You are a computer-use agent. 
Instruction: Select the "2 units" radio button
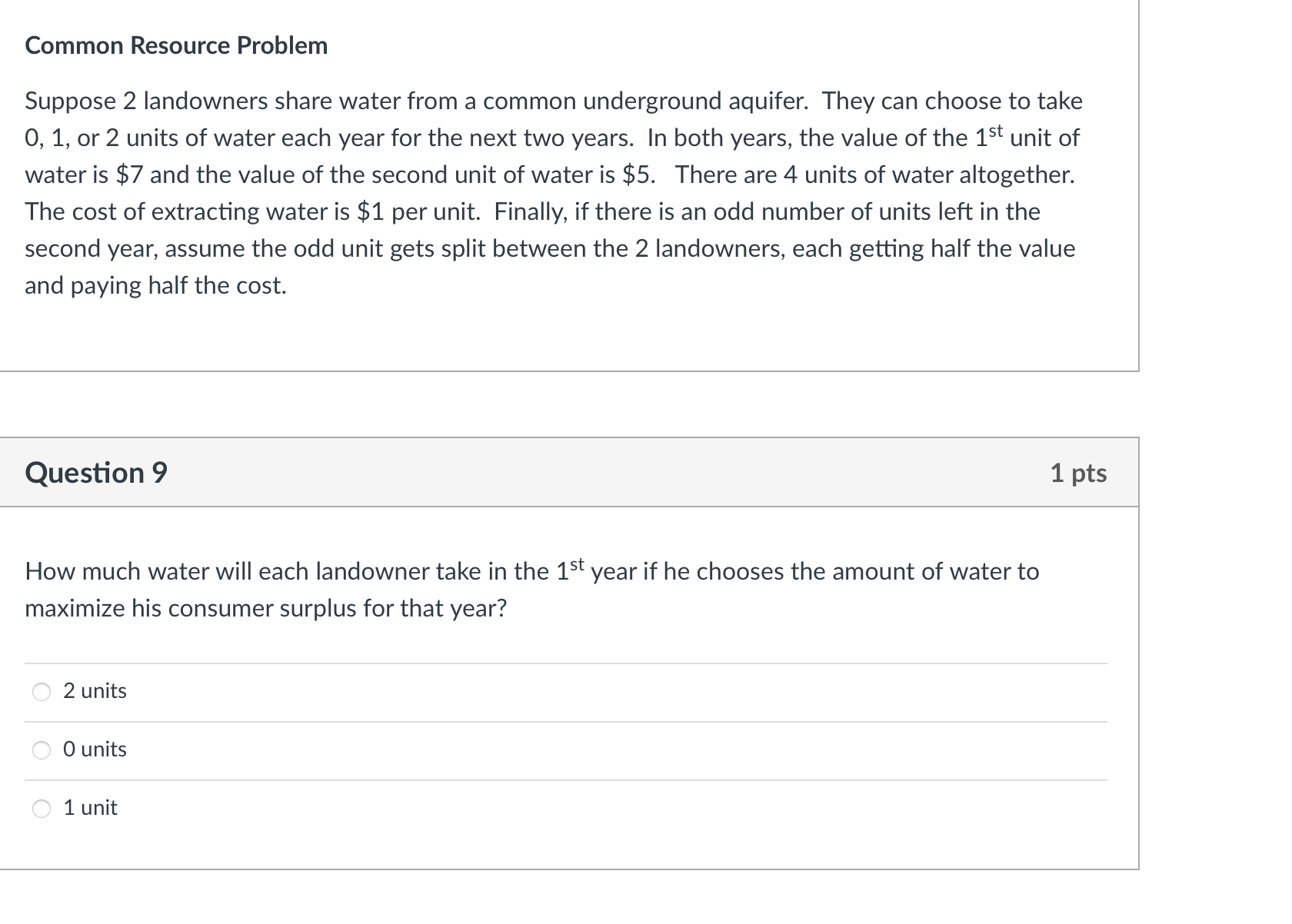click(41, 692)
